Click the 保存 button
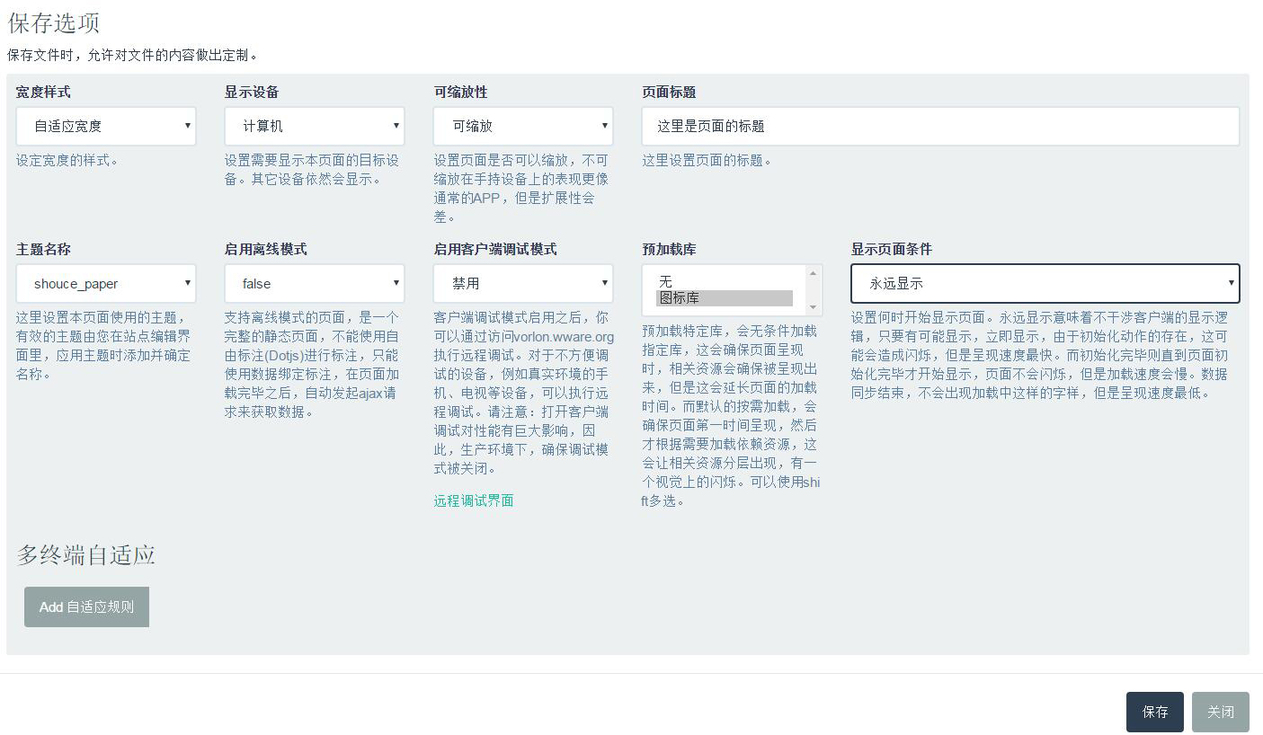The width and height of the screenshot is (1263, 735). pos(1155,712)
